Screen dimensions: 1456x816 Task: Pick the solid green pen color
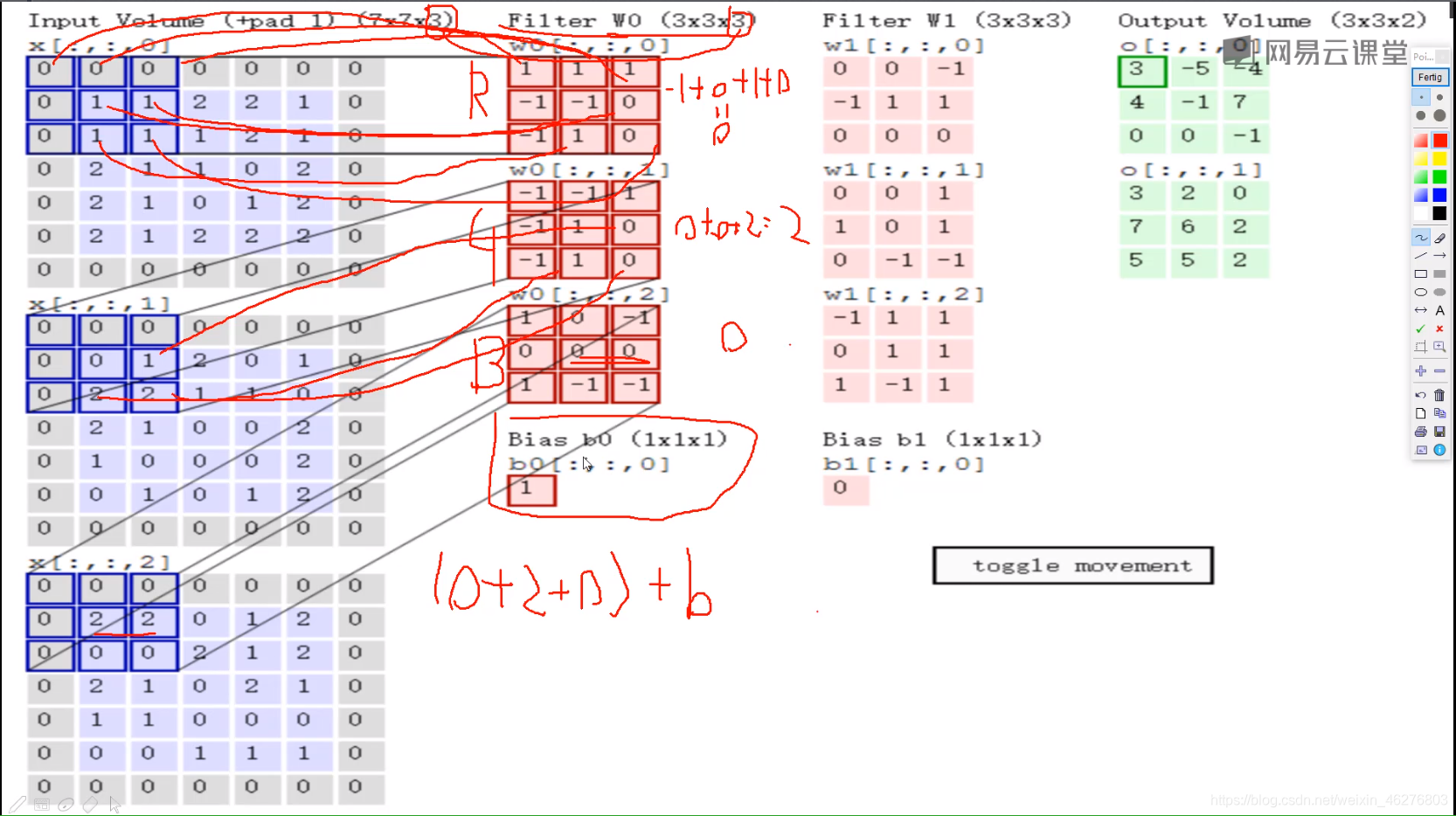tap(1439, 177)
